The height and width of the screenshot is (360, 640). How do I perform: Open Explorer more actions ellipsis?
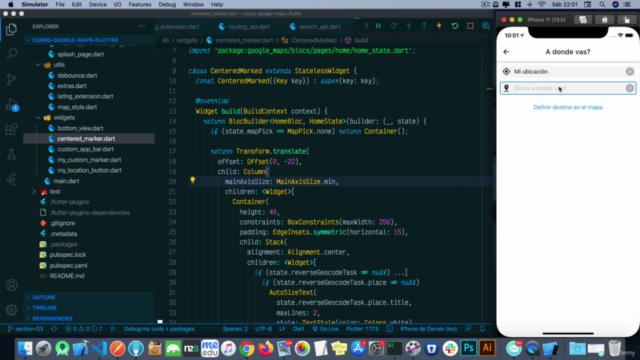pyautogui.click(x=142, y=27)
